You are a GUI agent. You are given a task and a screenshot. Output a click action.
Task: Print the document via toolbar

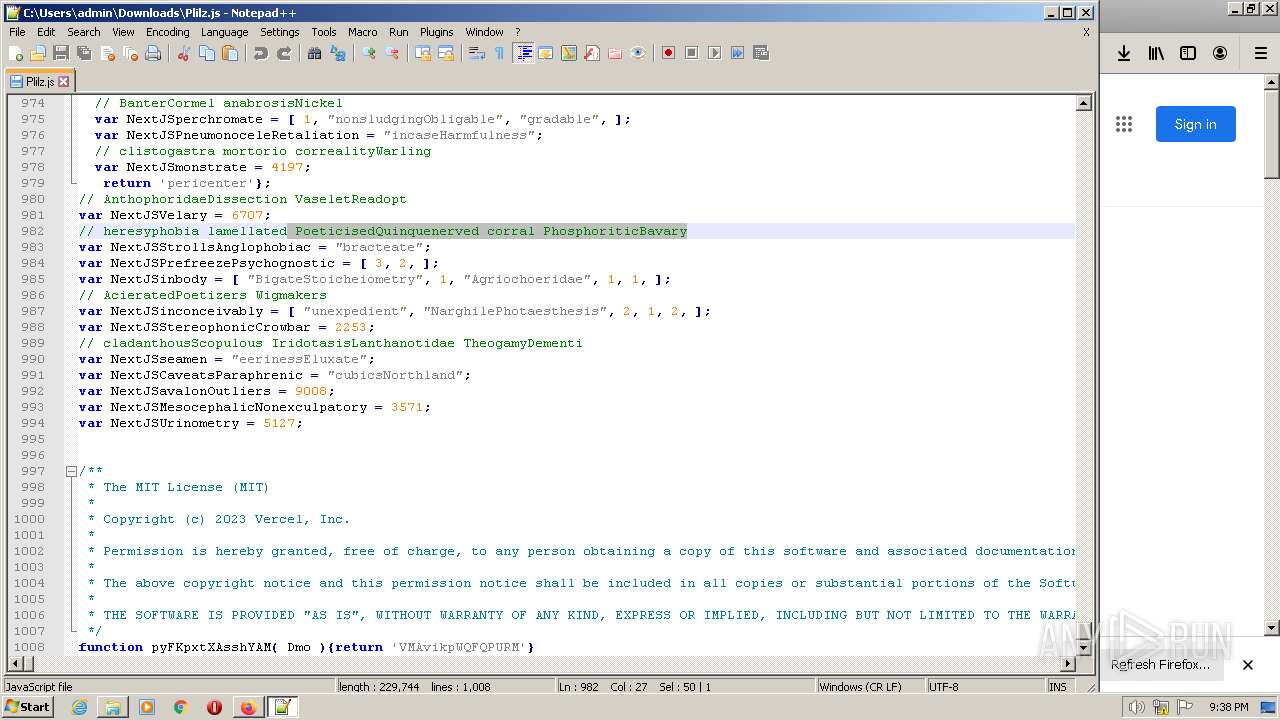(153, 53)
